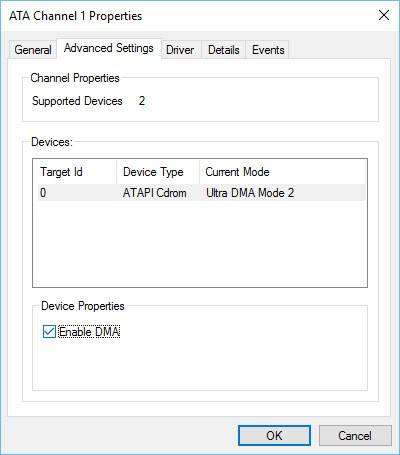The height and width of the screenshot is (455, 400).
Task: Switch to the General tab
Action: (x=33, y=50)
